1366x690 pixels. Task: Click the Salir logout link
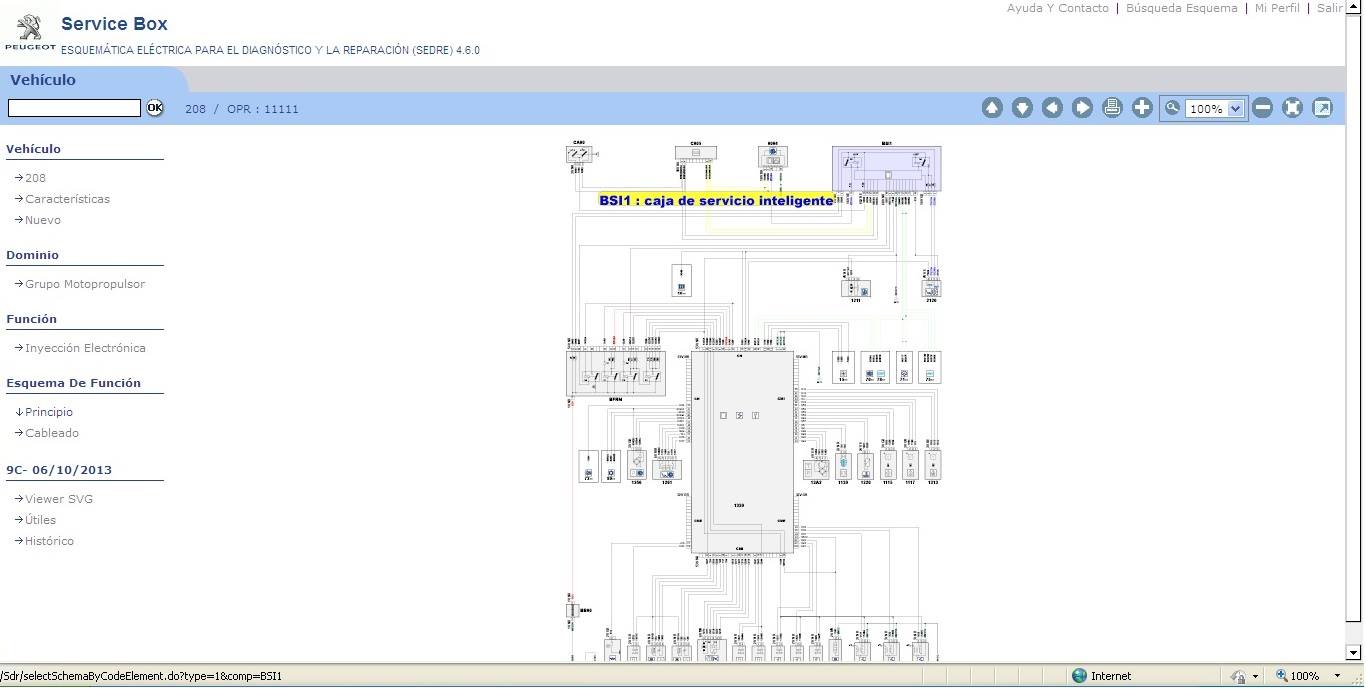click(1330, 8)
